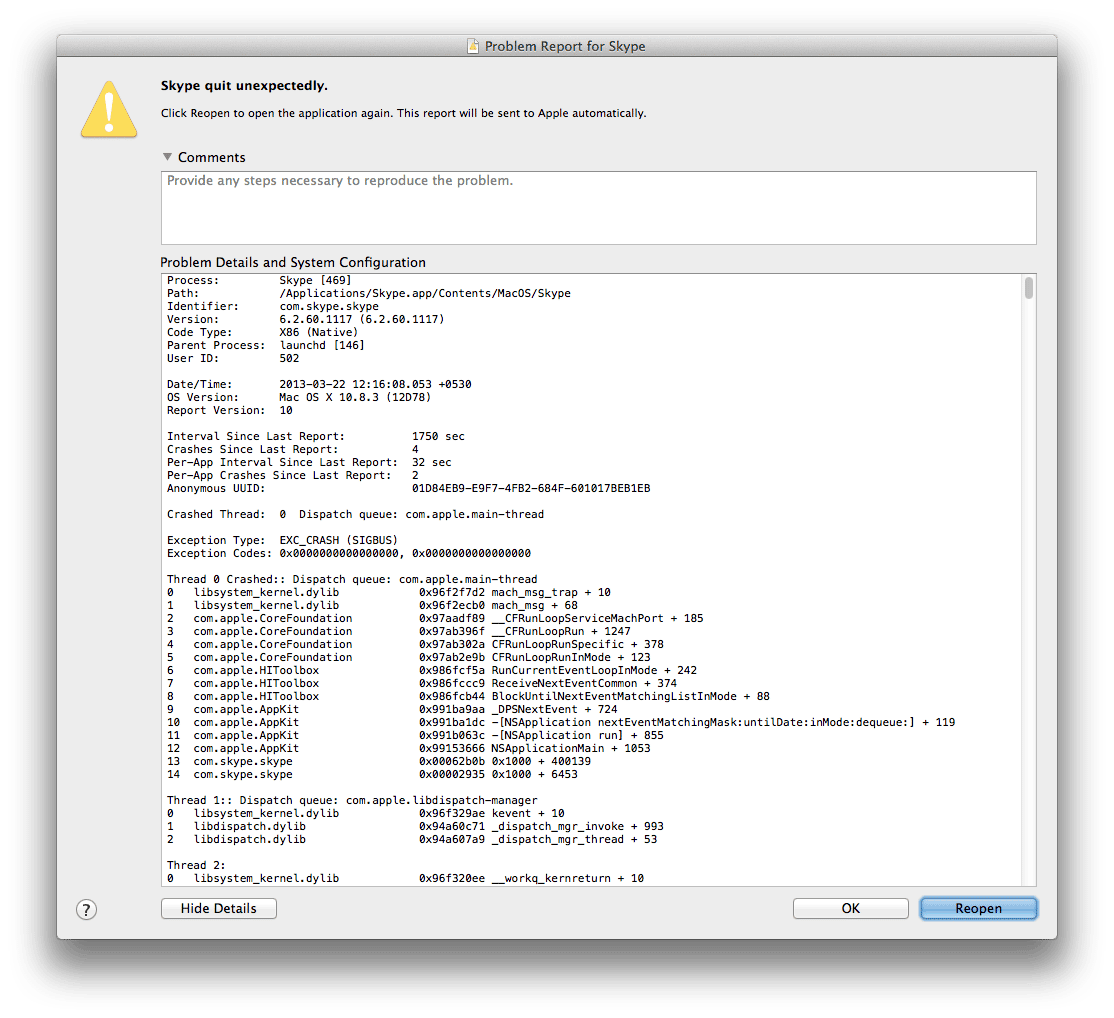Click the 'mach_msg_trap + 10' stack frame
Image resolution: width=1114 pixels, height=1018 pixels.
pos(389,592)
